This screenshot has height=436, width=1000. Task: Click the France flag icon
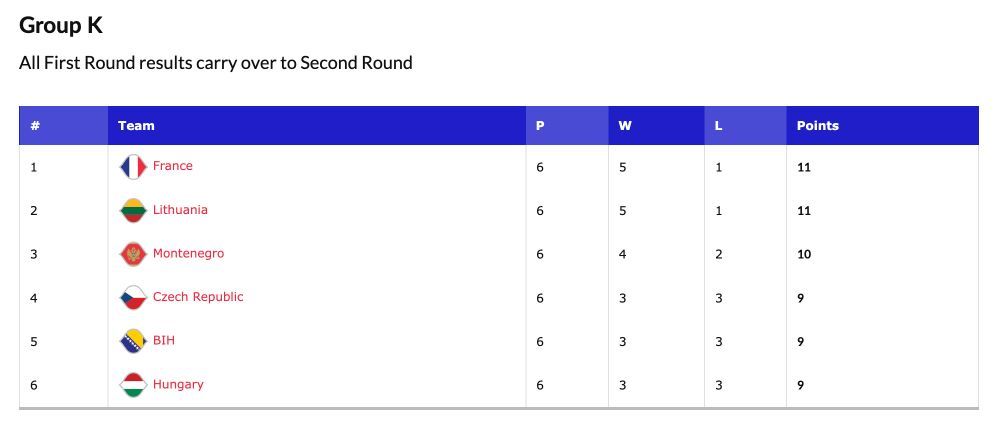(133, 167)
